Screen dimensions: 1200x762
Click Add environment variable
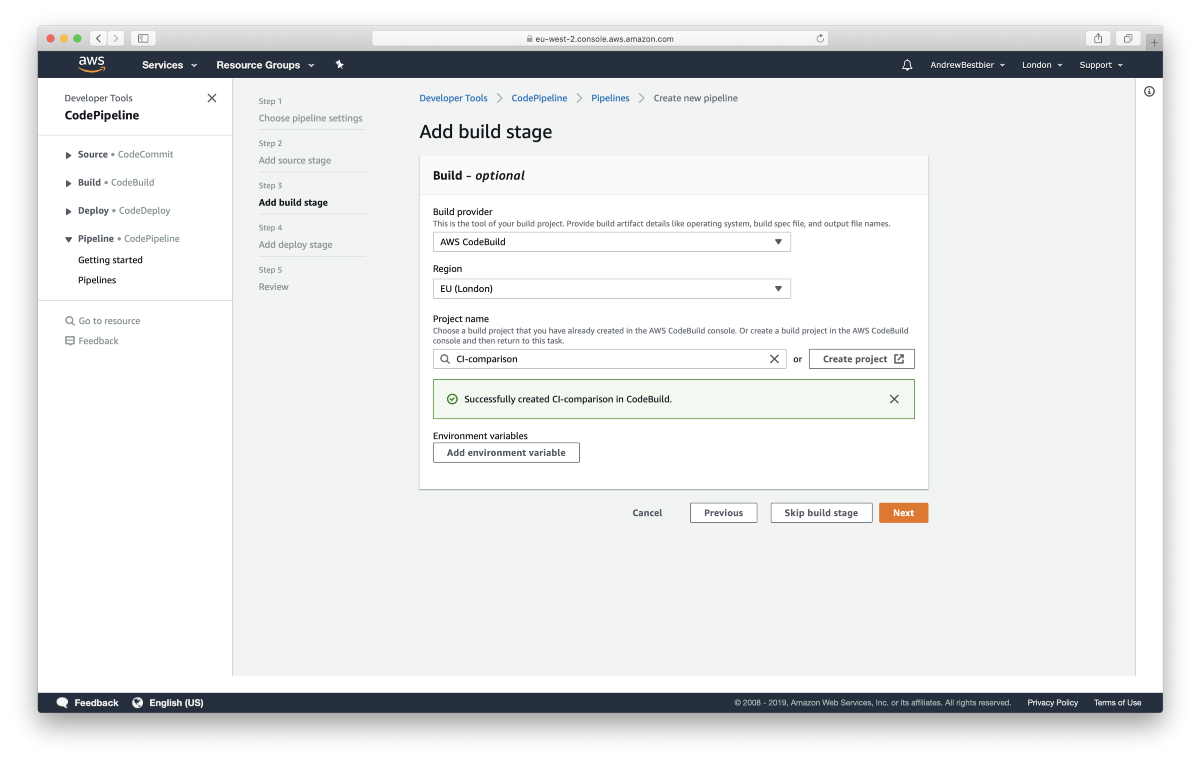click(x=506, y=453)
